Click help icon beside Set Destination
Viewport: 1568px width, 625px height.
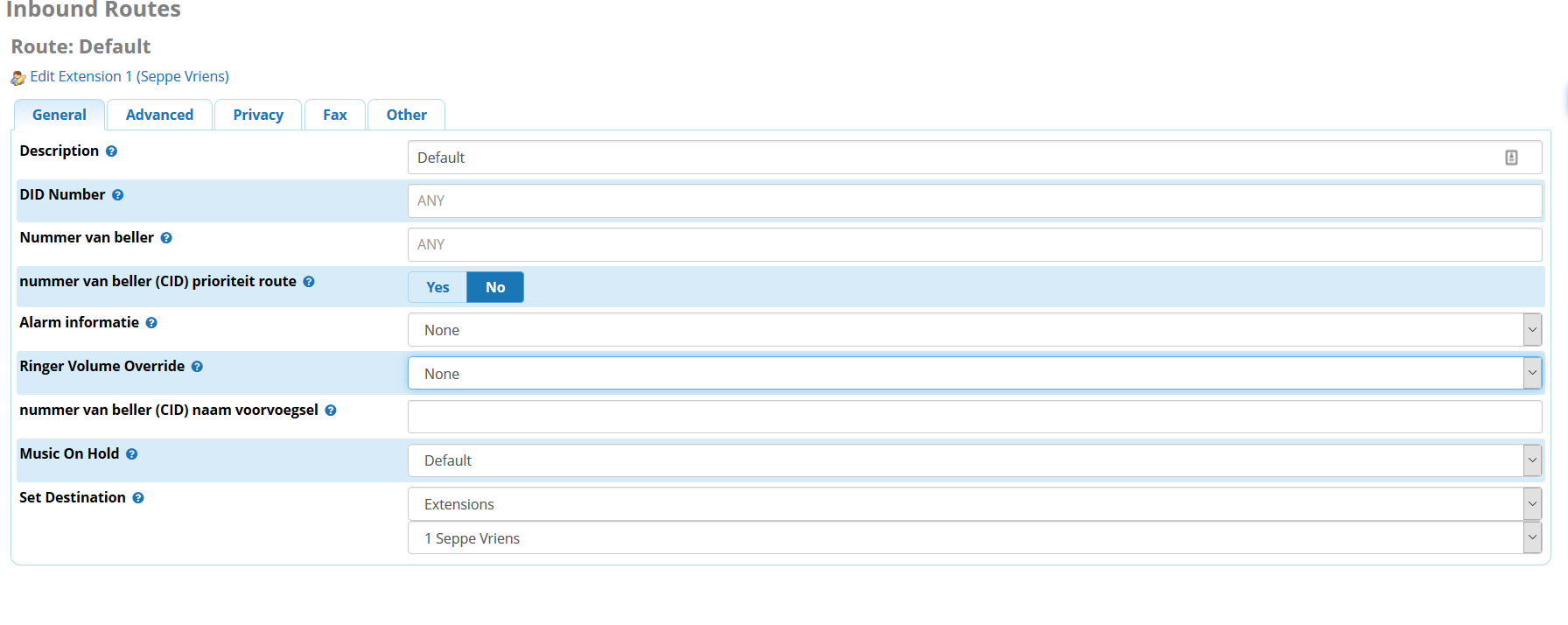[138, 498]
